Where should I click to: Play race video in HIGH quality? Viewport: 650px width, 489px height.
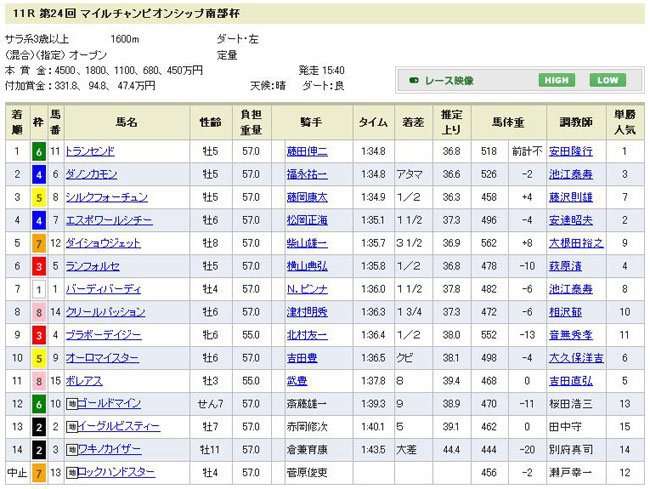pyautogui.click(x=557, y=81)
